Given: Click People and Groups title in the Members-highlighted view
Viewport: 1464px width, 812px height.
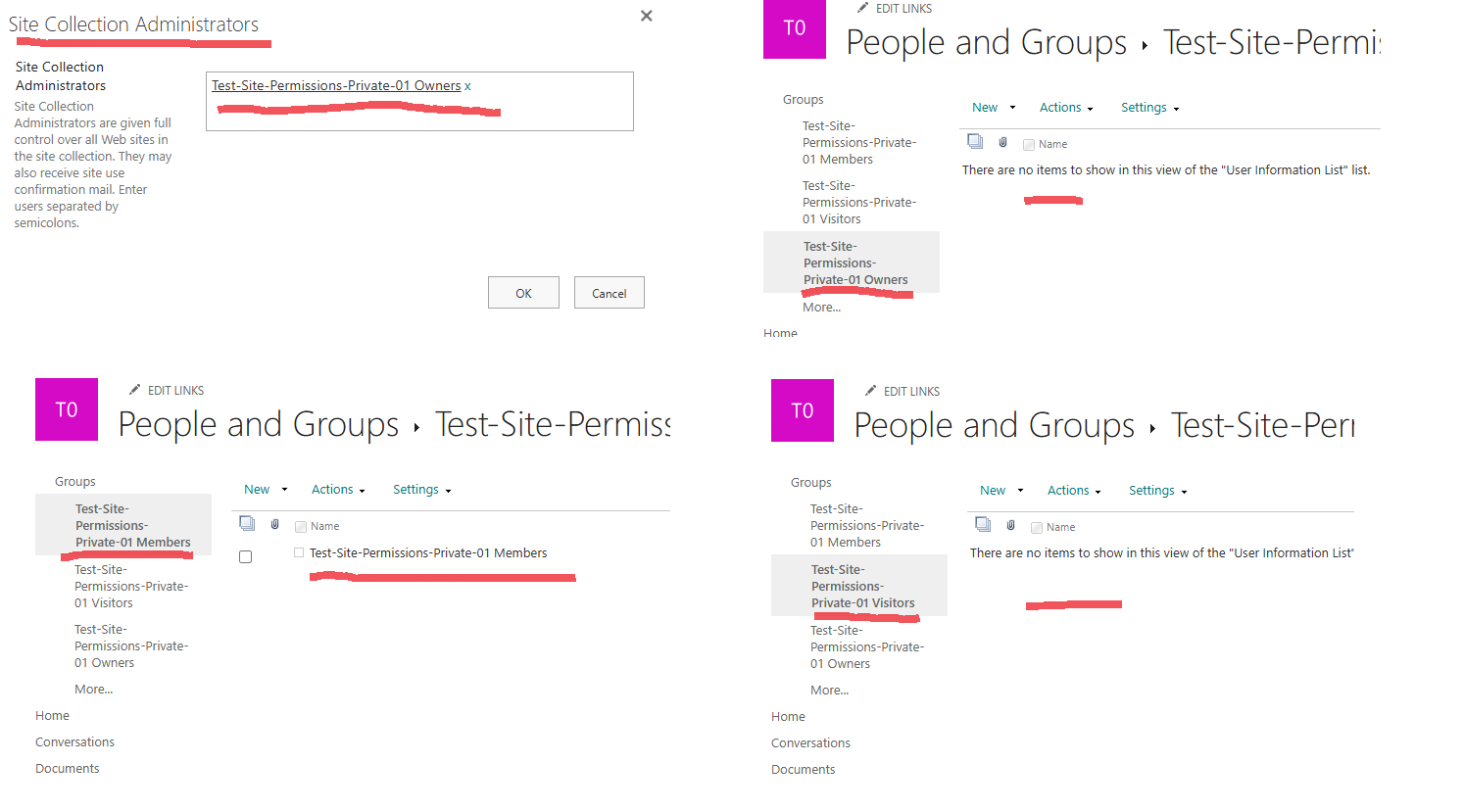Looking at the screenshot, I should [258, 424].
